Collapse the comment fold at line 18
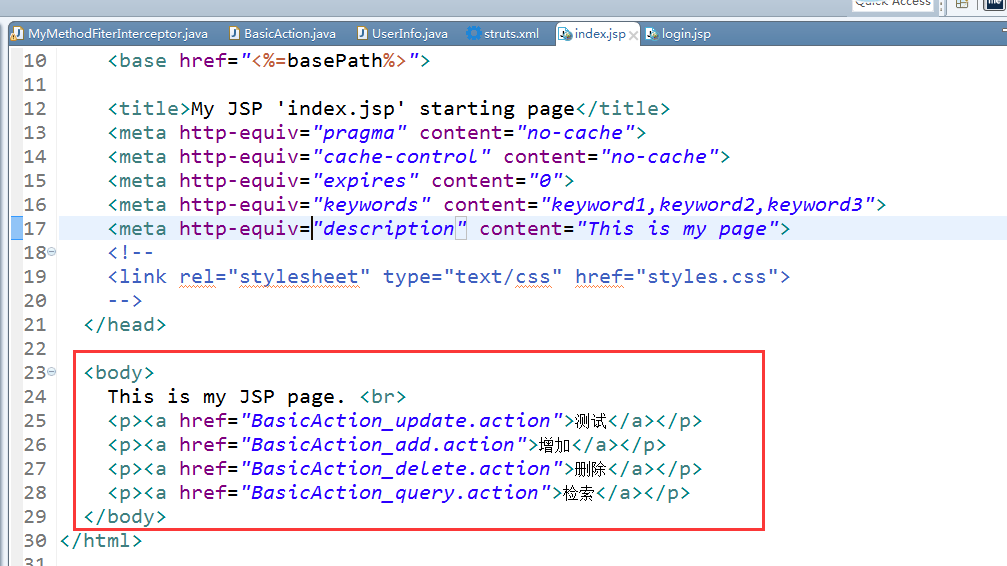 click(51, 252)
